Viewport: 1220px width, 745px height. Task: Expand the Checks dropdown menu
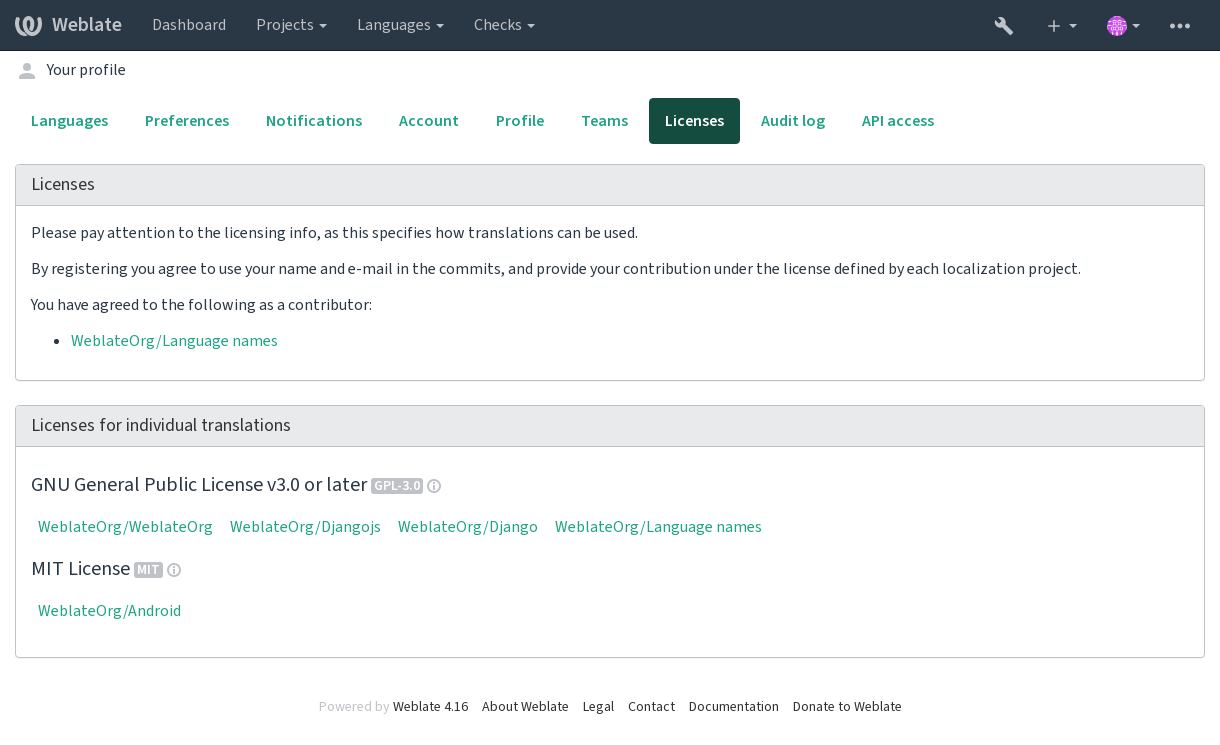point(504,25)
